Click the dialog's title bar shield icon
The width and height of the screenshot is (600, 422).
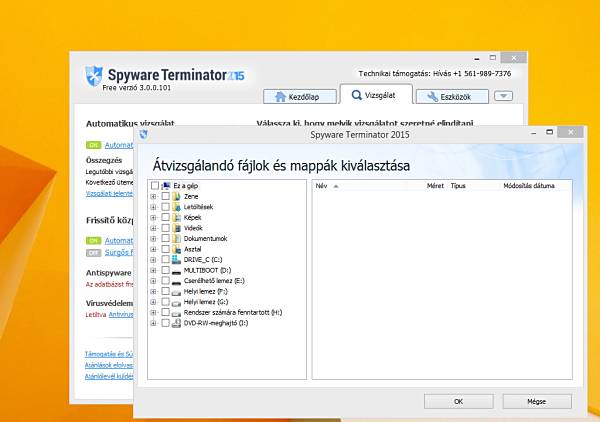pos(144,134)
